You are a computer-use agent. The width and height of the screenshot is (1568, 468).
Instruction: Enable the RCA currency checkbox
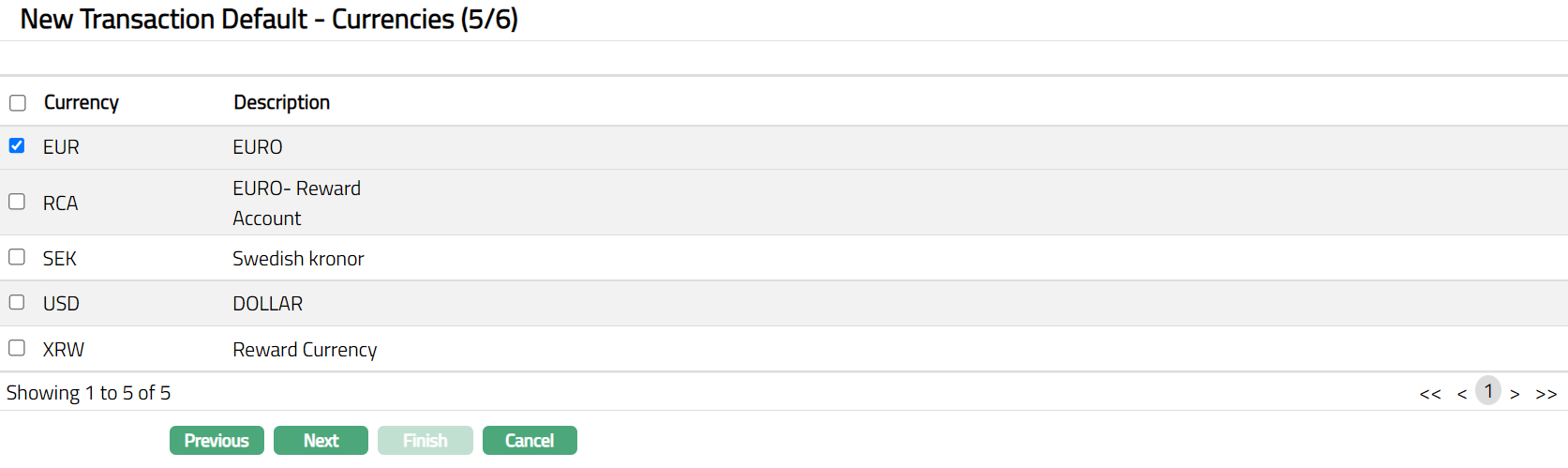(x=17, y=202)
